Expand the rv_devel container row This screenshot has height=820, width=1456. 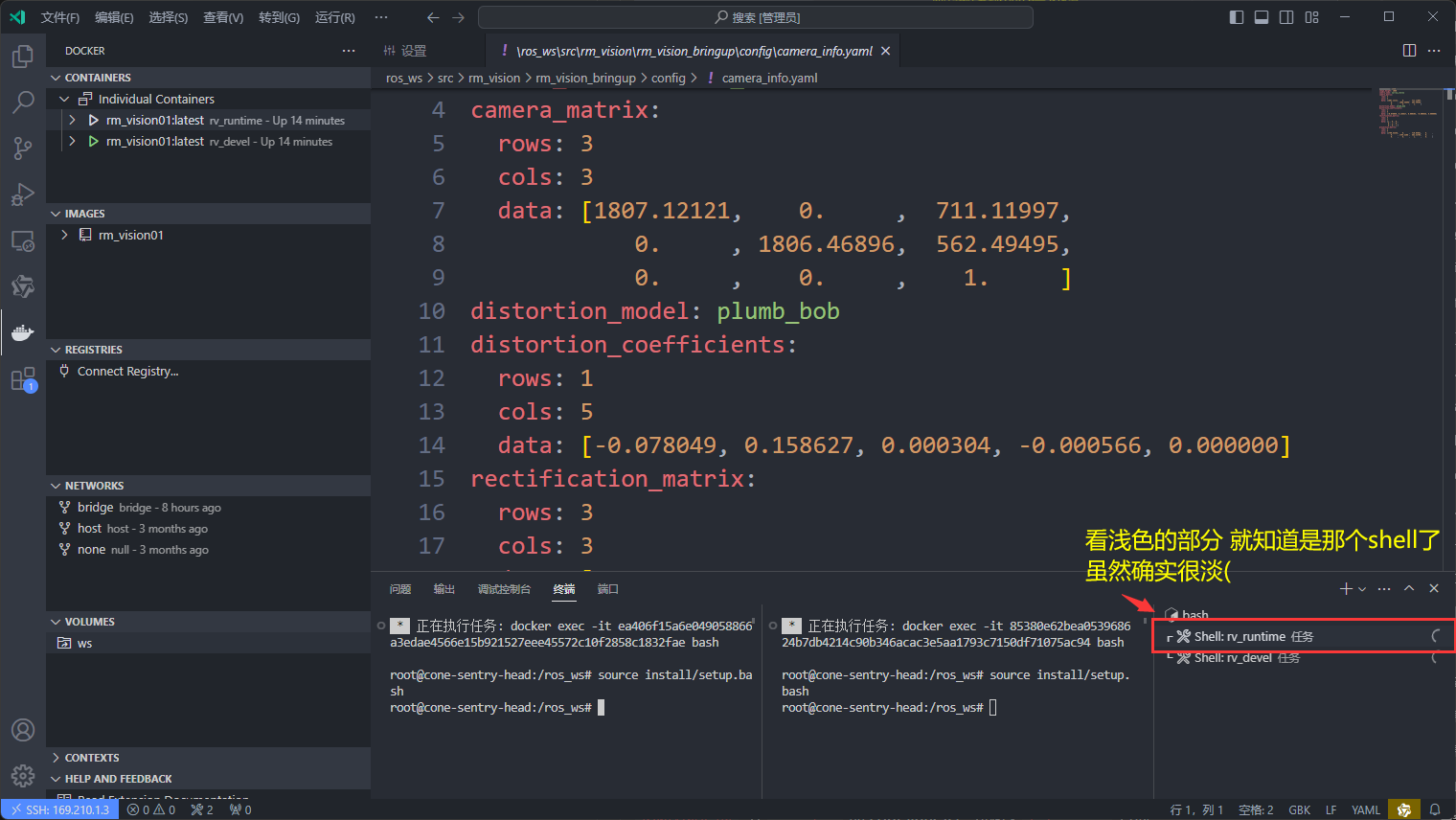pos(72,141)
